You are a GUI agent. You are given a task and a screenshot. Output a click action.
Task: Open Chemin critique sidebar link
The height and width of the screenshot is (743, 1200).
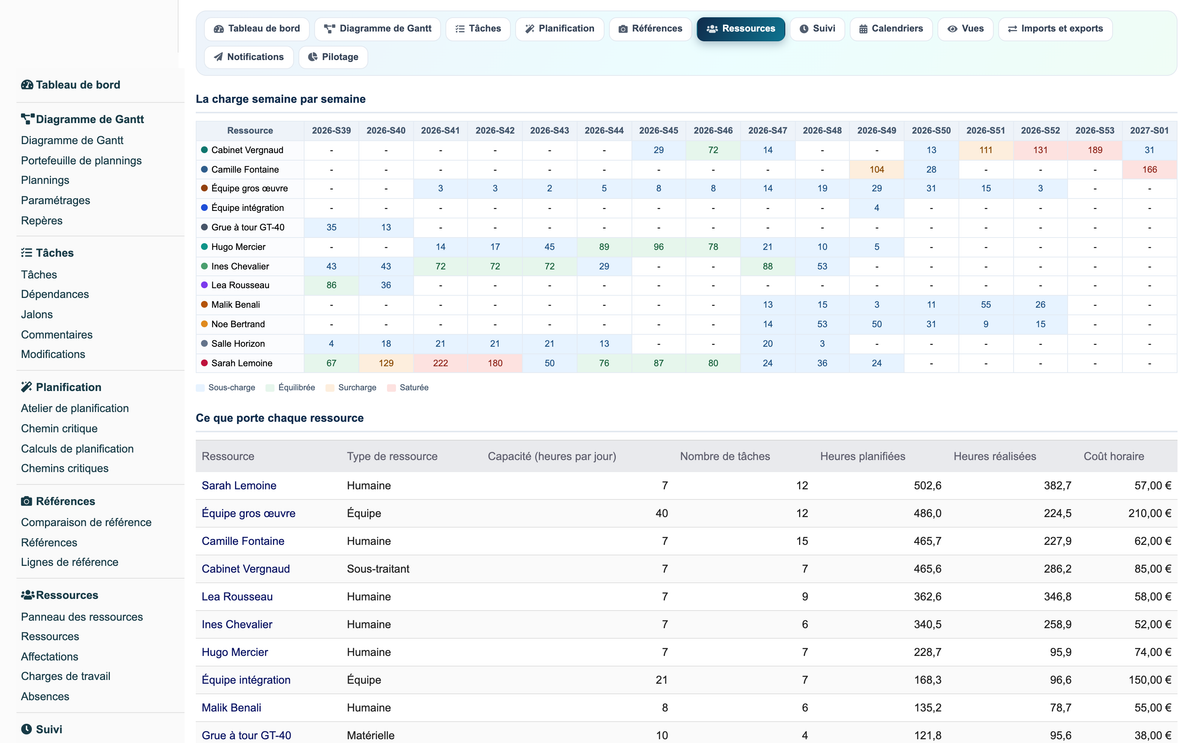tap(59, 428)
